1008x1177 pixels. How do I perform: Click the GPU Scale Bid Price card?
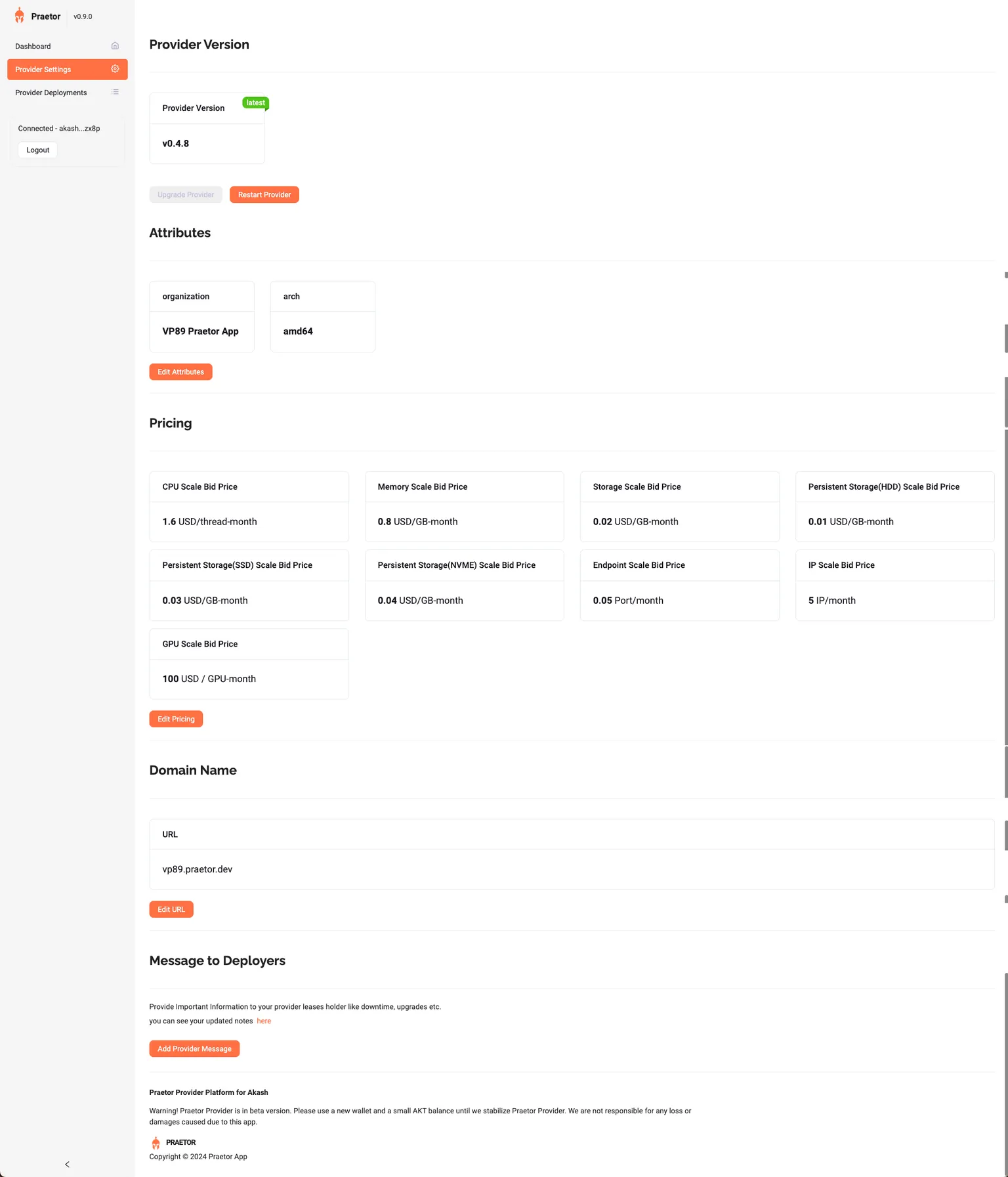[x=249, y=664]
